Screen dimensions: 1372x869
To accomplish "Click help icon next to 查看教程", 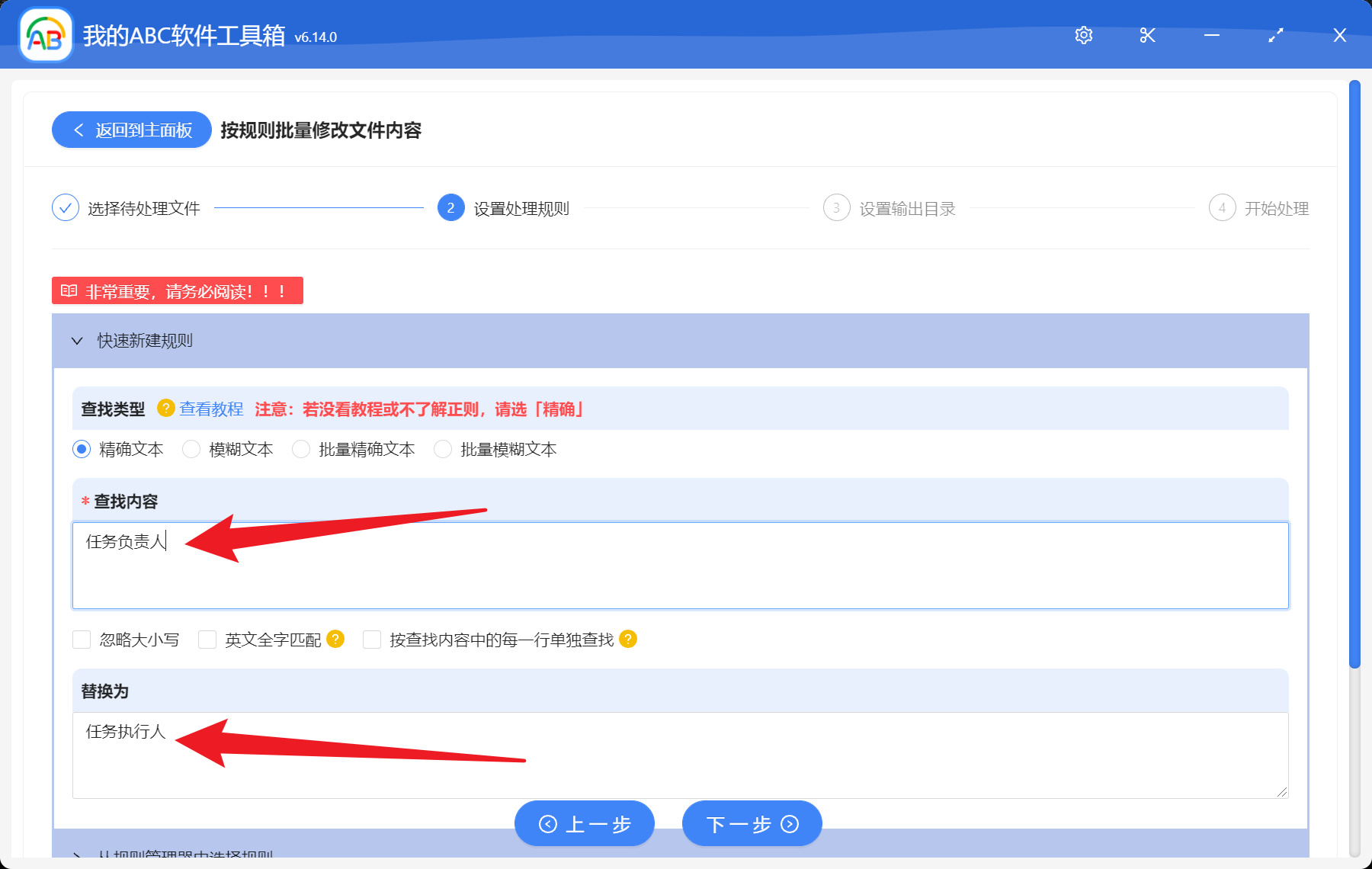I will click(x=165, y=409).
